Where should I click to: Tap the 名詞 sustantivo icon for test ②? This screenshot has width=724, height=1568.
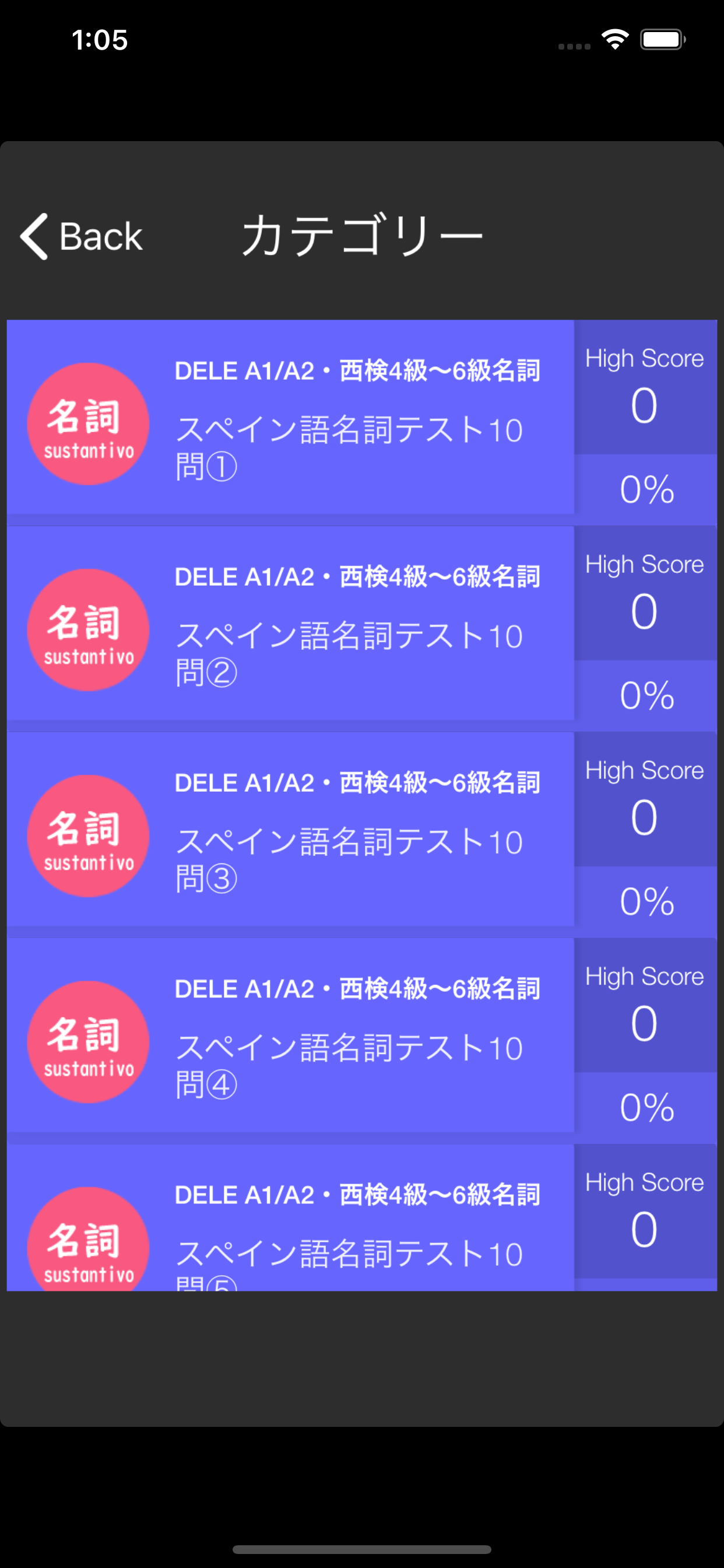(88, 629)
